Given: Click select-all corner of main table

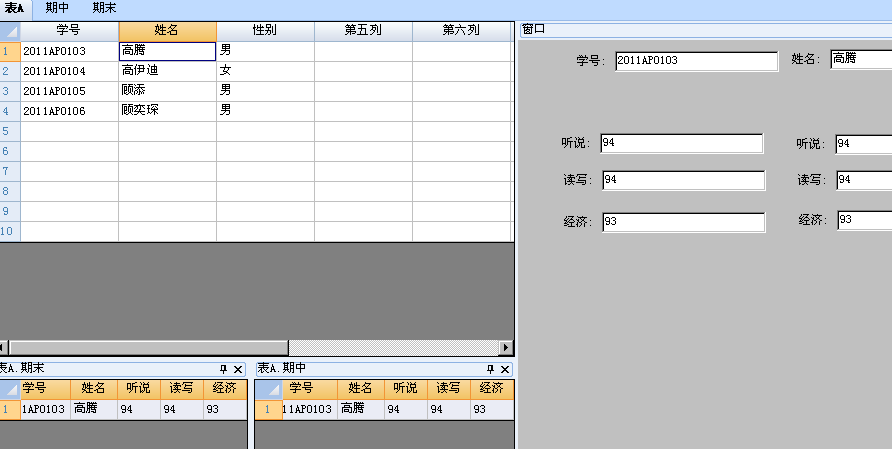Looking at the screenshot, I should pyautogui.click(x=10, y=31).
